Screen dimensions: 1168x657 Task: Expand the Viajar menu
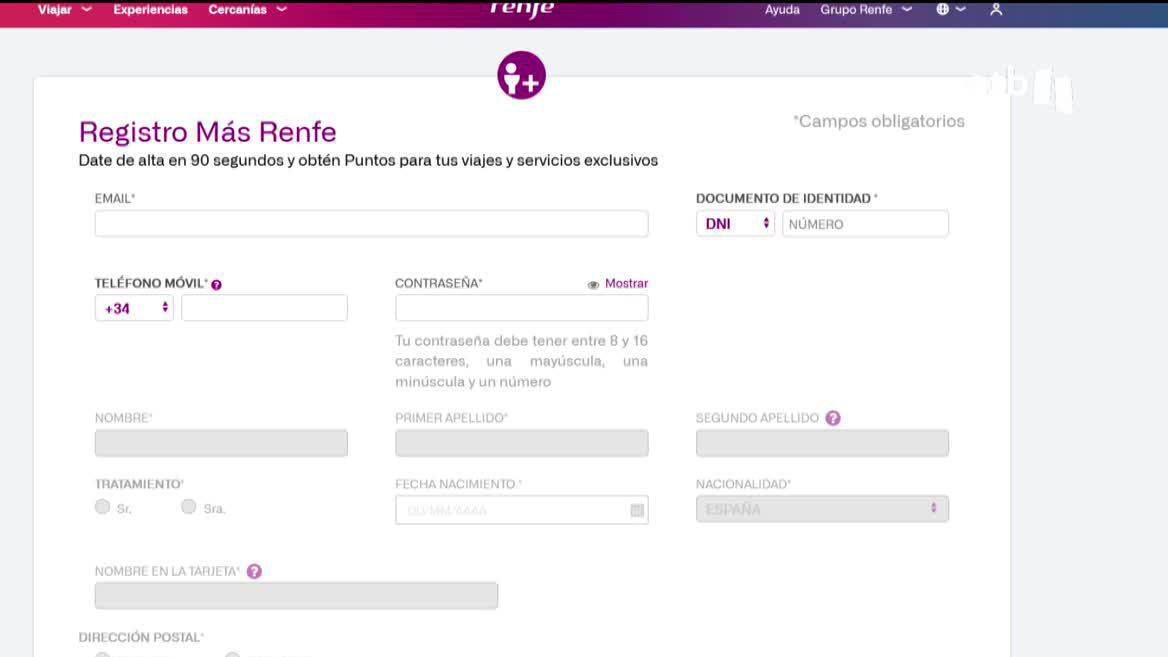point(65,10)
